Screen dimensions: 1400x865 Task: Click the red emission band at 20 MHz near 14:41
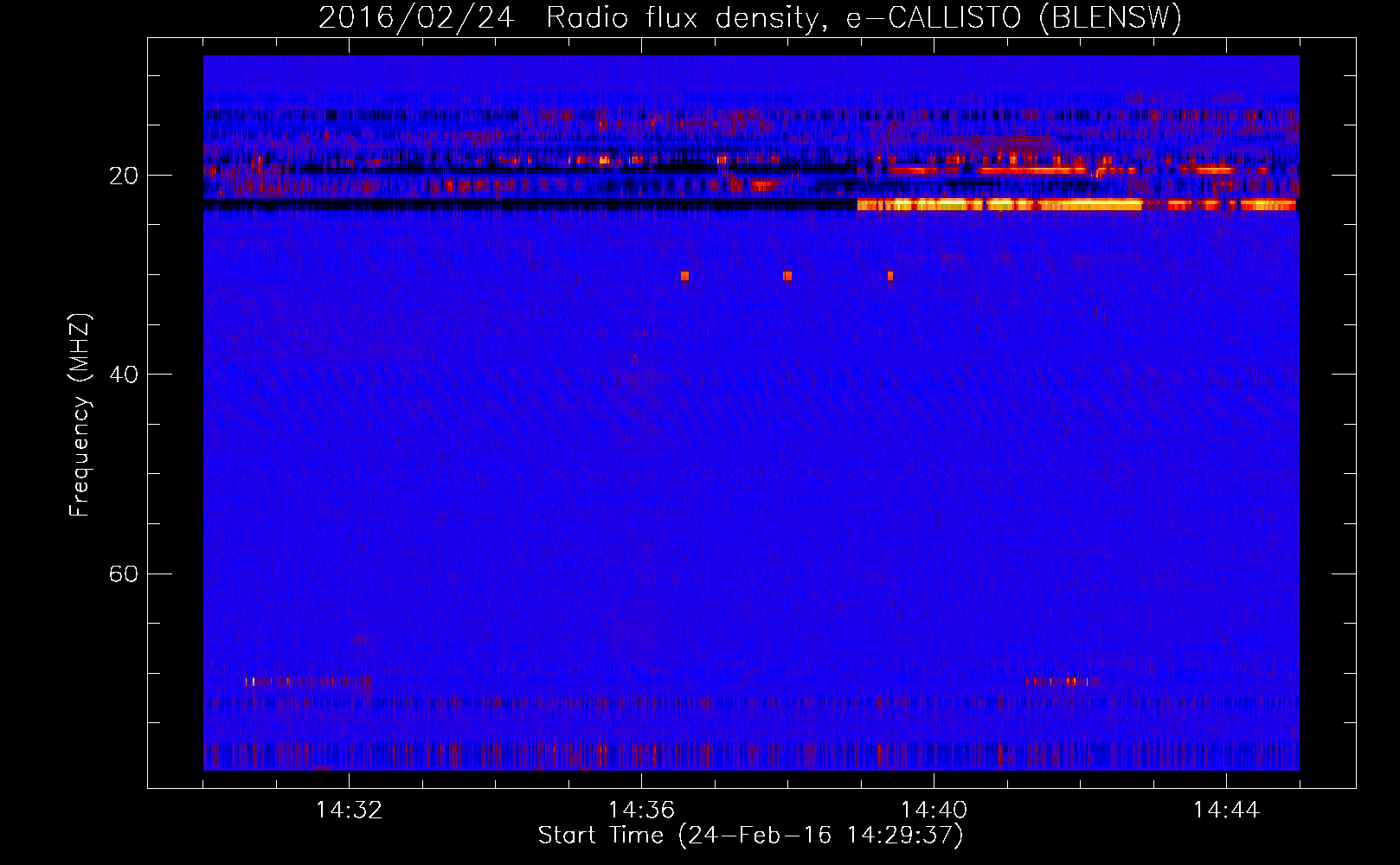click(x=1031, y=170)
